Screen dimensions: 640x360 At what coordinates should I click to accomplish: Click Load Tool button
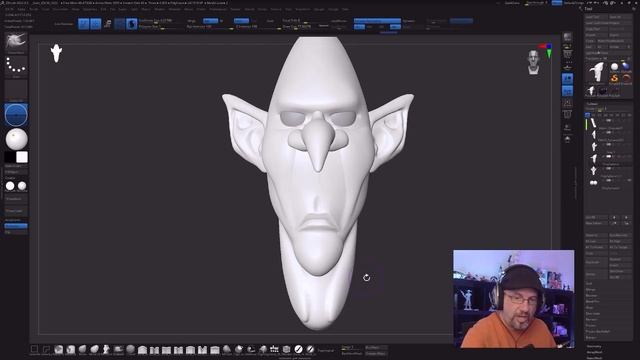(x=596, y=17)
